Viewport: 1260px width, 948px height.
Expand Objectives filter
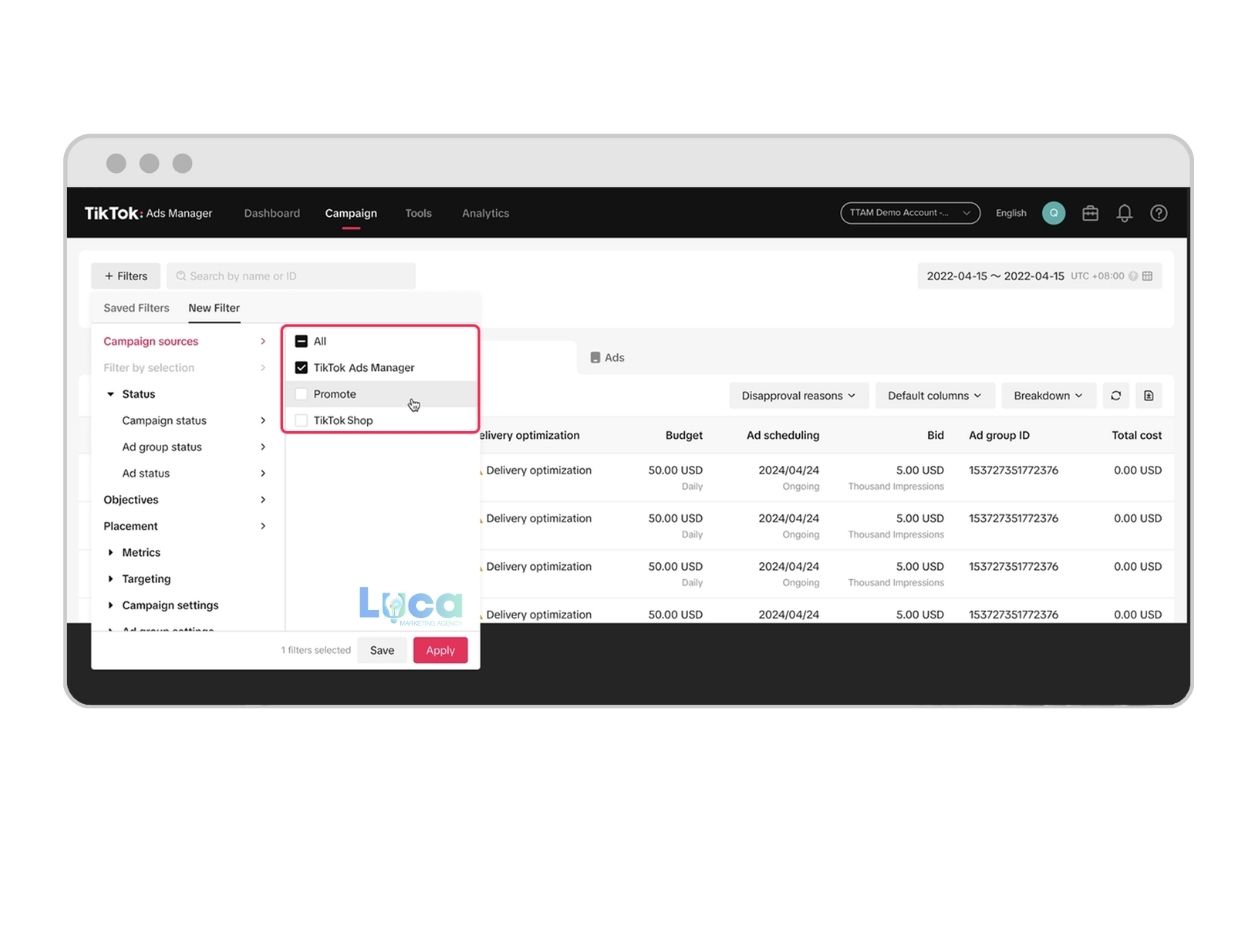[185, 499]
